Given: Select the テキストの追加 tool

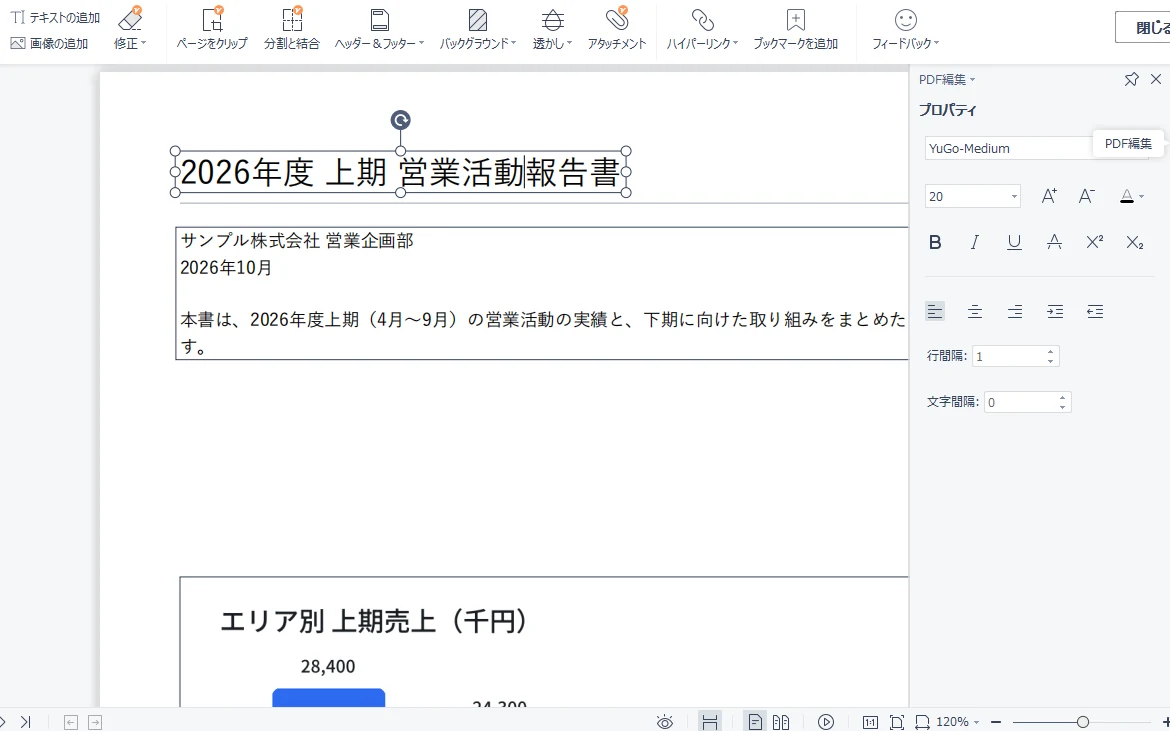Looking at the screenshot, I should click(x=55, y=17).
